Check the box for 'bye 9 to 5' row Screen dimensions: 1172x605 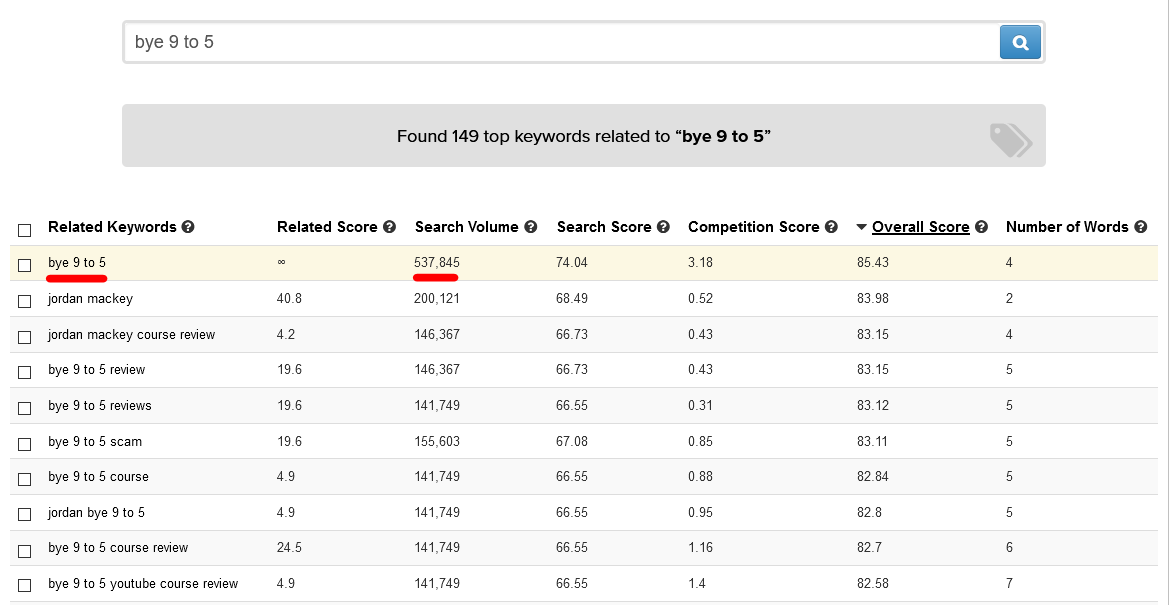[x=25, y=265]
